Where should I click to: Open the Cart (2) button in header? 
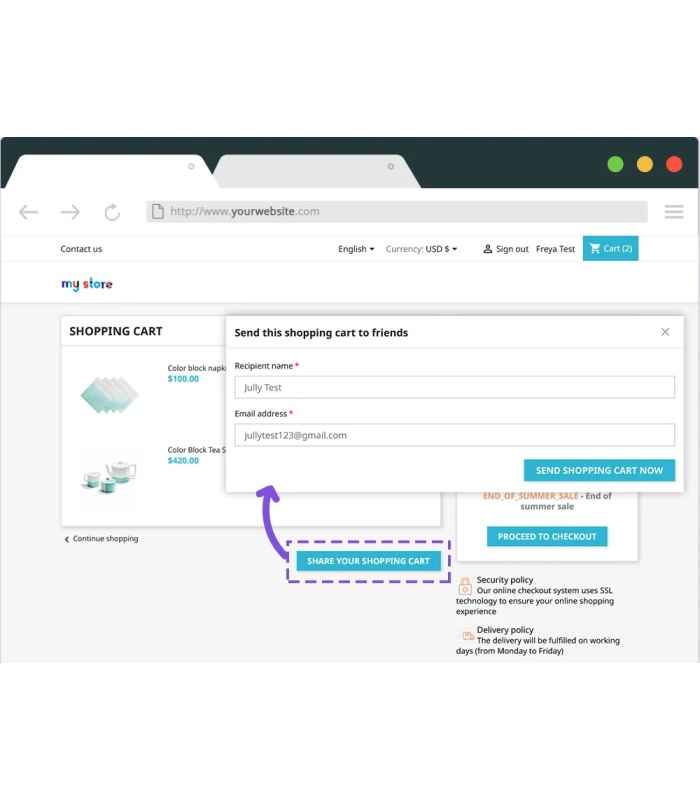click(611, 249)
